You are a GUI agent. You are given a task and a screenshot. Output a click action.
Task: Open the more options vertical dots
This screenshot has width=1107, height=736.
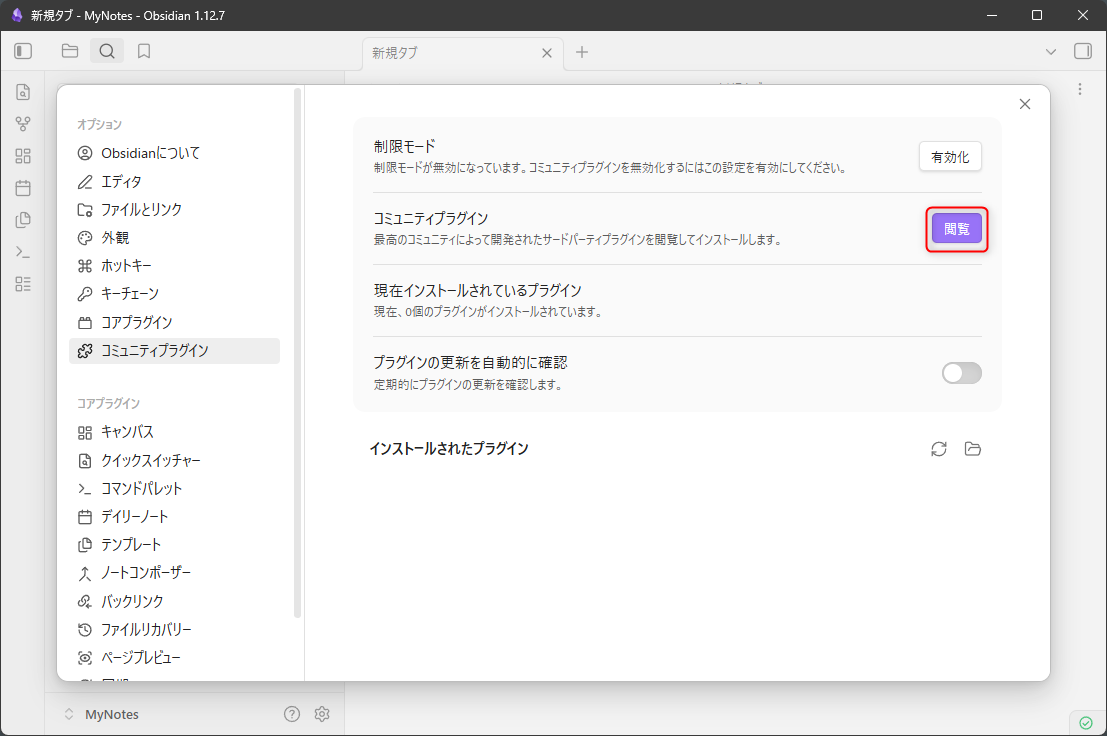(1079, 89)
